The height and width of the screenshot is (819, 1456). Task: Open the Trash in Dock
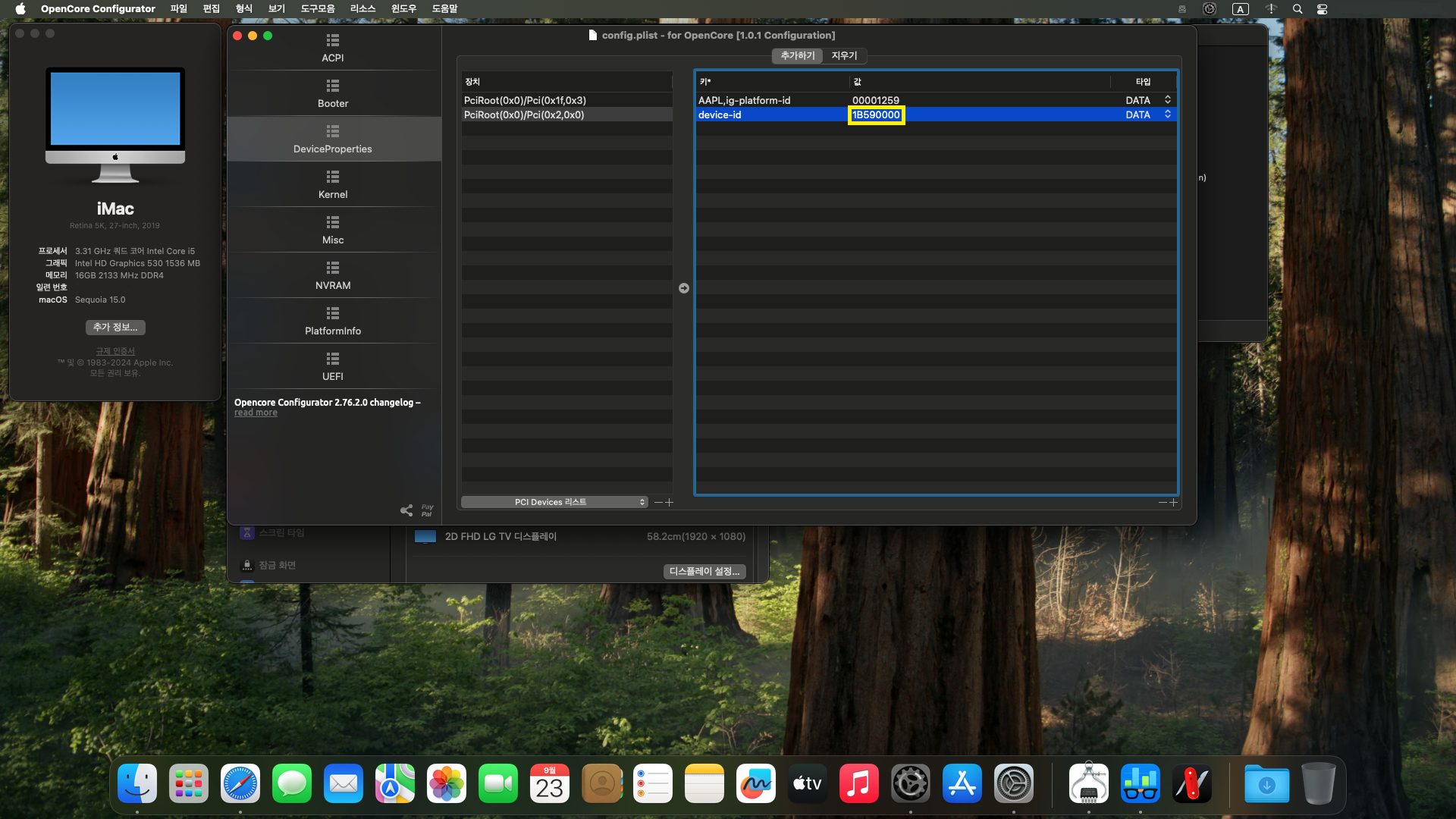click(1319, 783)
